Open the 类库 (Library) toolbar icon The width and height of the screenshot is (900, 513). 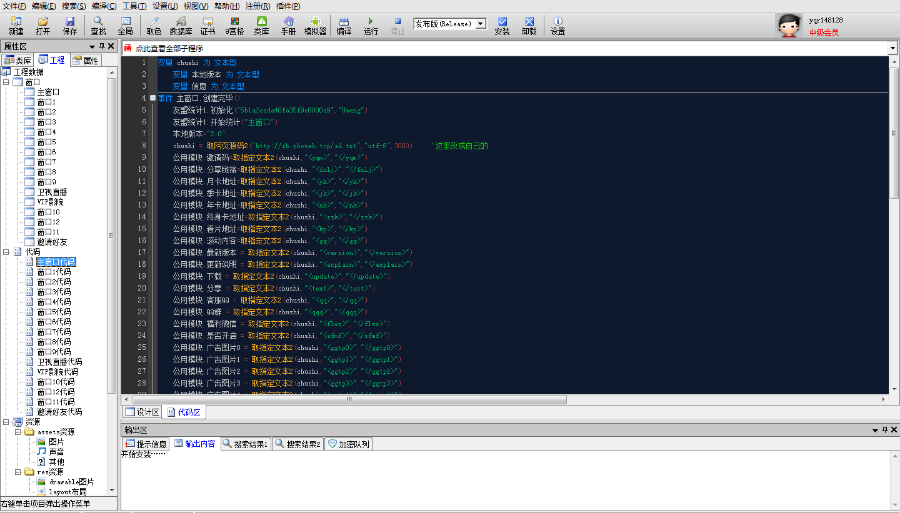pos(262,26)
